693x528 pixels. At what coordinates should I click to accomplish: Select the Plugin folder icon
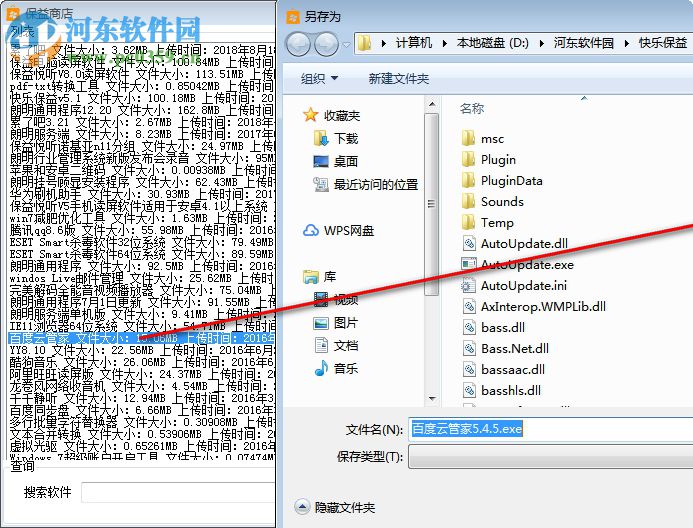click(x=468, y=159)
